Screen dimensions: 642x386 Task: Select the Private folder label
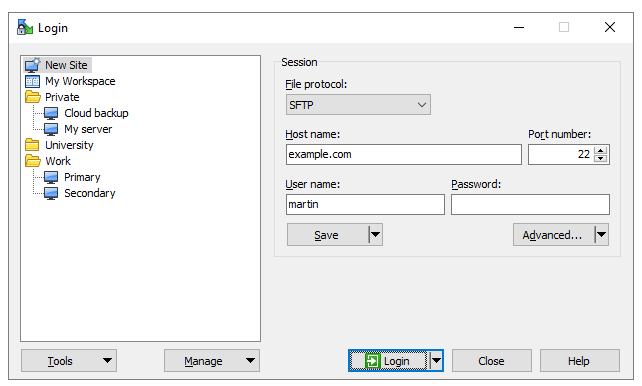pos(62,97)
